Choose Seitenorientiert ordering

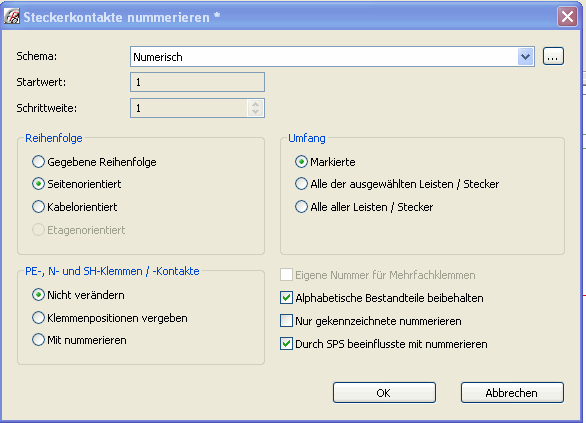pyautogui.click(x=38, y=184)
